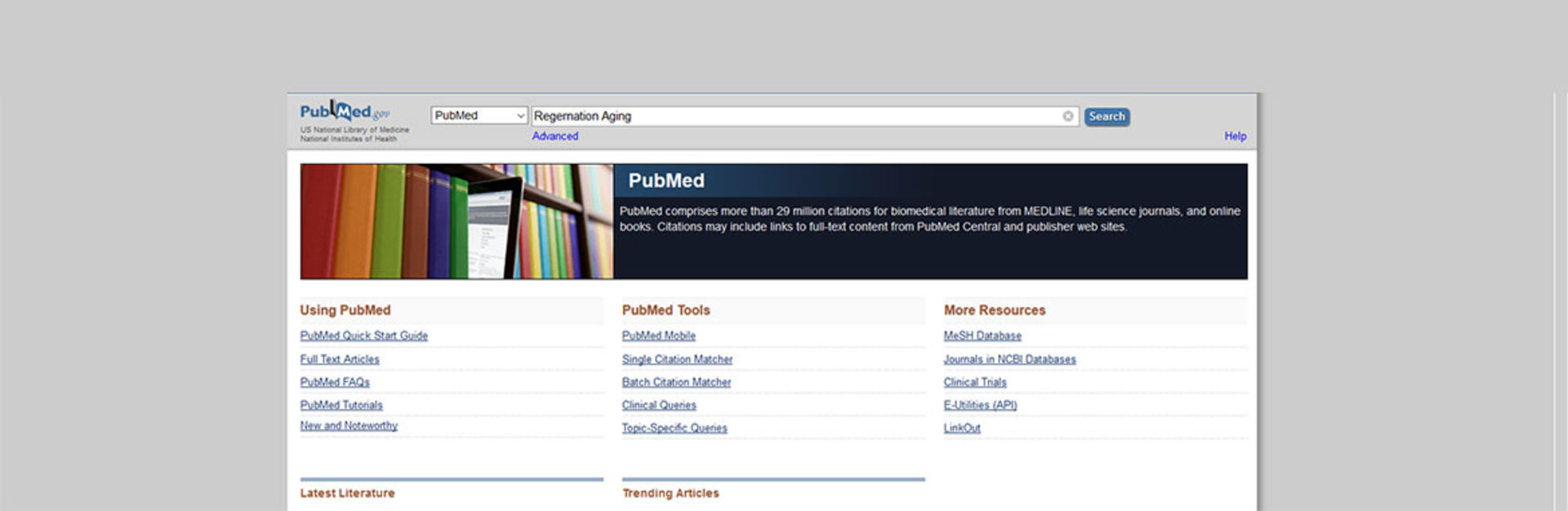The width and height of the screenshot is (1568, 511).
Task: Open Journals in NCBI Databases
Action: (x=1009, y=359)
